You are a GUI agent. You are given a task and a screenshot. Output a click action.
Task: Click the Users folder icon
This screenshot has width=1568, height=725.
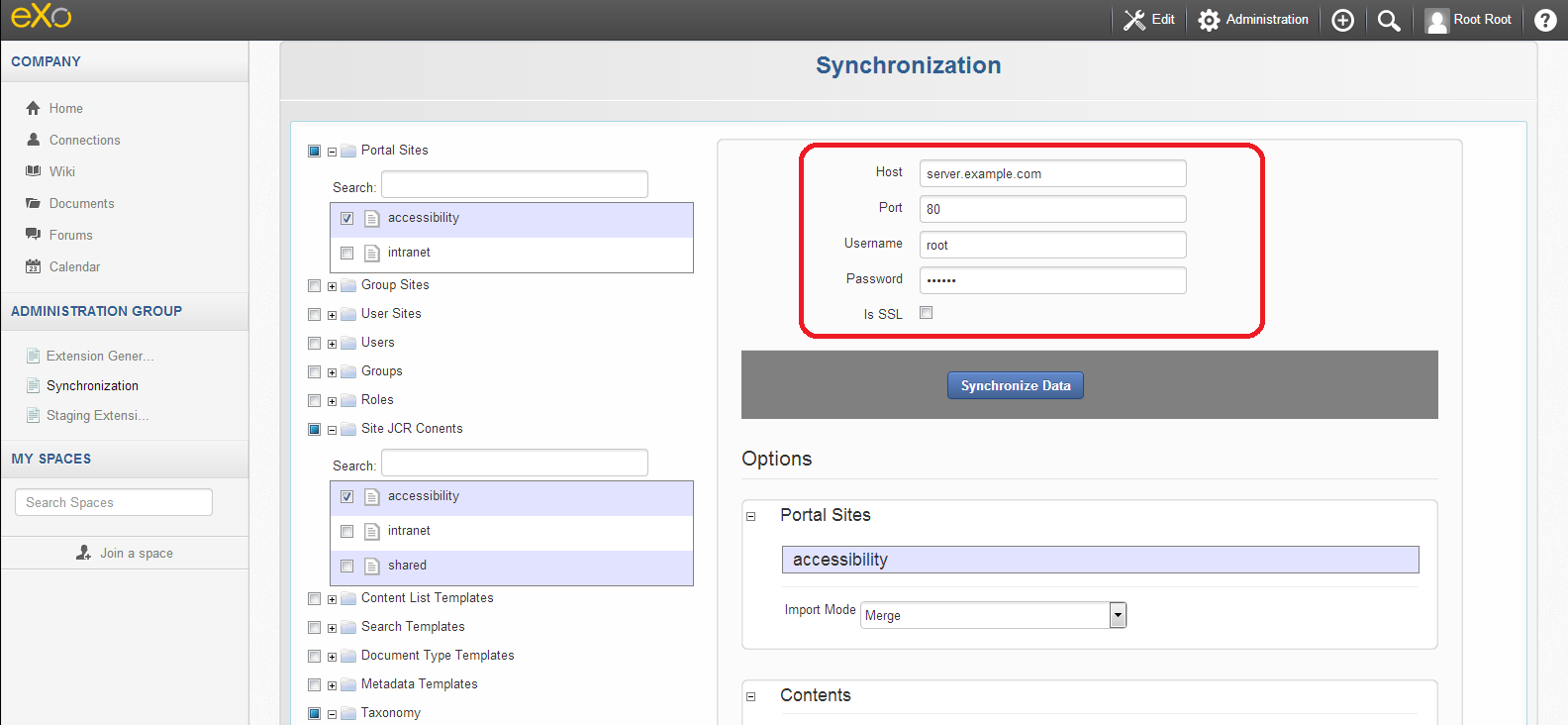[x=348, y=343]
